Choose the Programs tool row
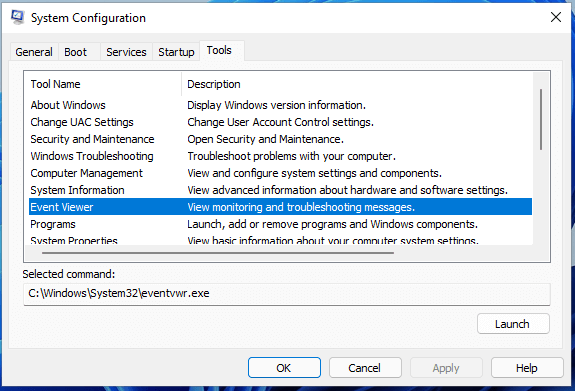 [281, 224]
